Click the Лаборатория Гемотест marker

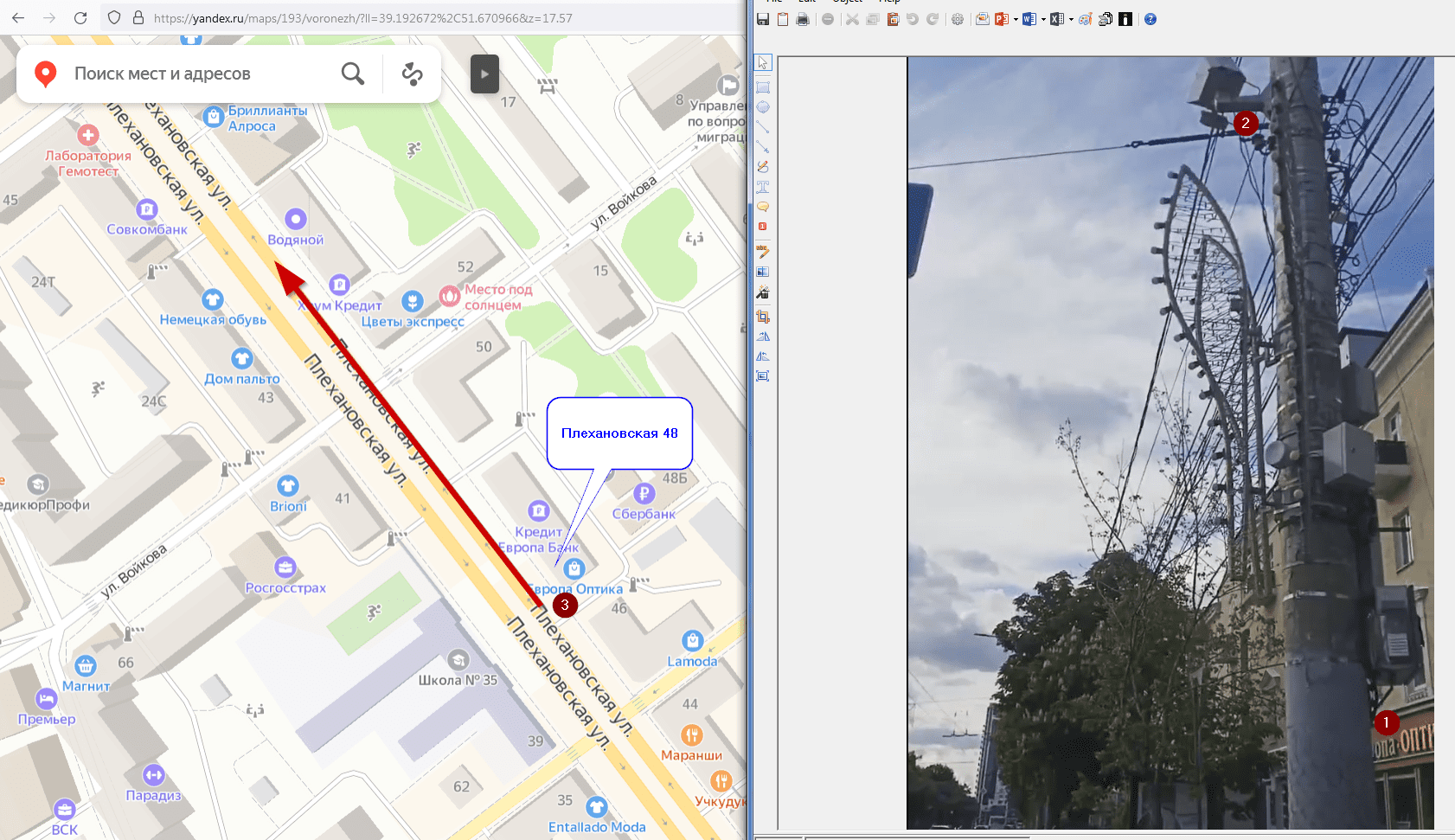pyautogui.click(x=88, y=135)
